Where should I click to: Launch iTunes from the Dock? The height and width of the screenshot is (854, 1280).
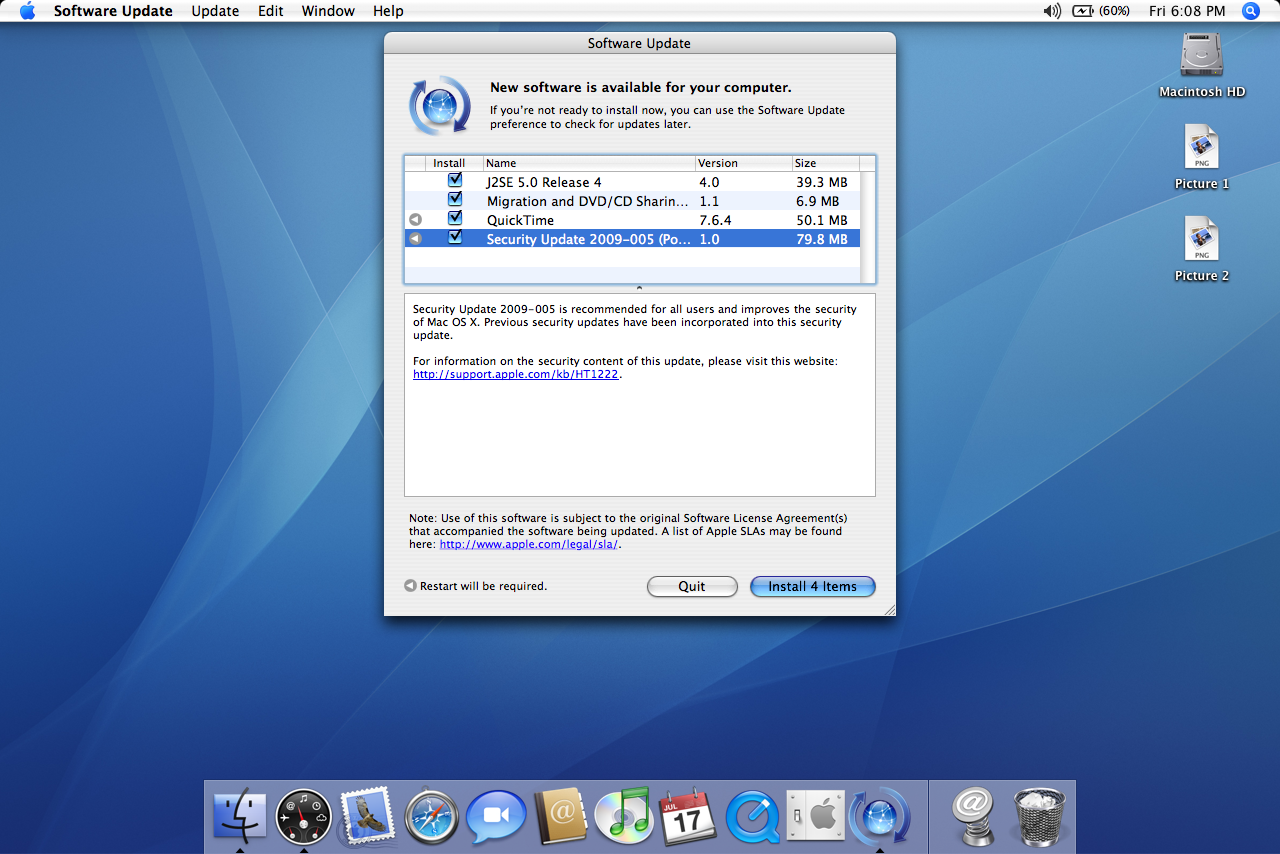coord(624,816)
